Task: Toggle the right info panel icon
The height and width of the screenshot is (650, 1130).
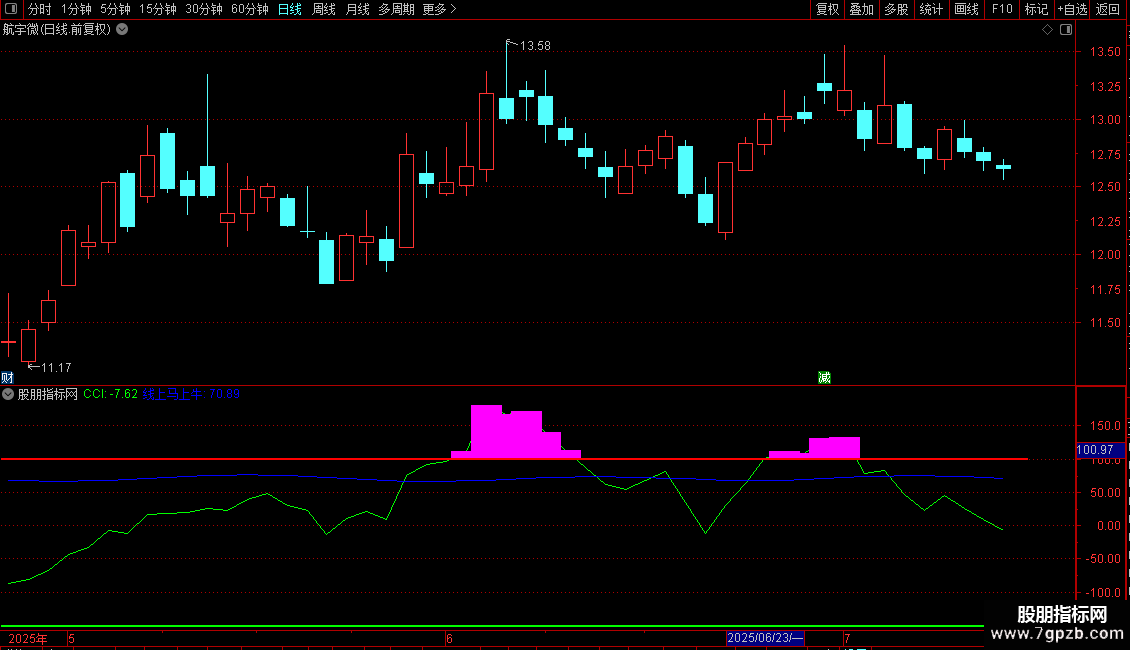Action: click(x=1066, y=30)
